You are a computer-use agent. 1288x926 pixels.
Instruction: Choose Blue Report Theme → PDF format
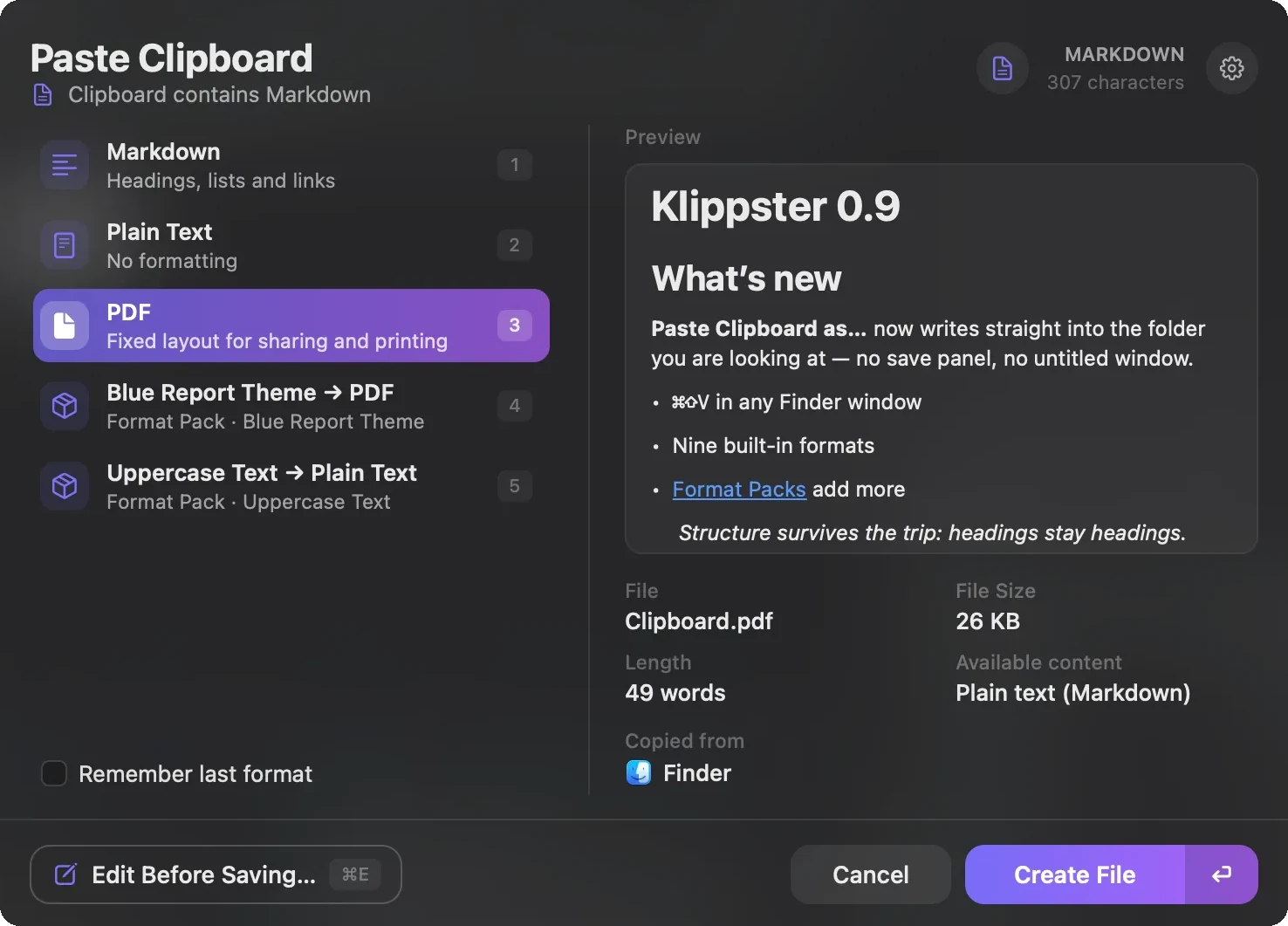point(291,406)
